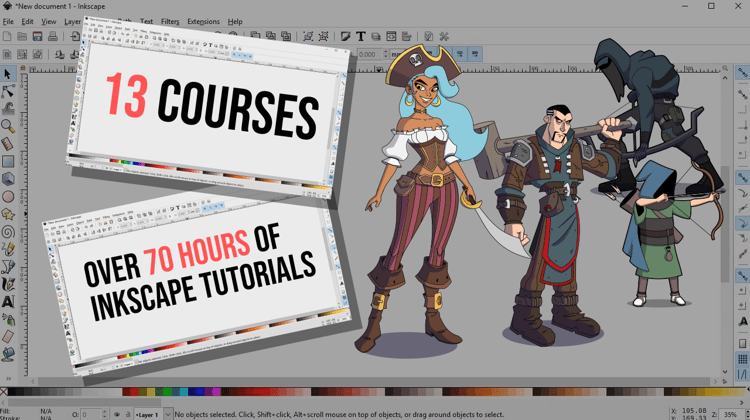Click the None (X) palette swatch
Image resolution: width=750 pixels, height=420 pixels.
pos(4,392)
